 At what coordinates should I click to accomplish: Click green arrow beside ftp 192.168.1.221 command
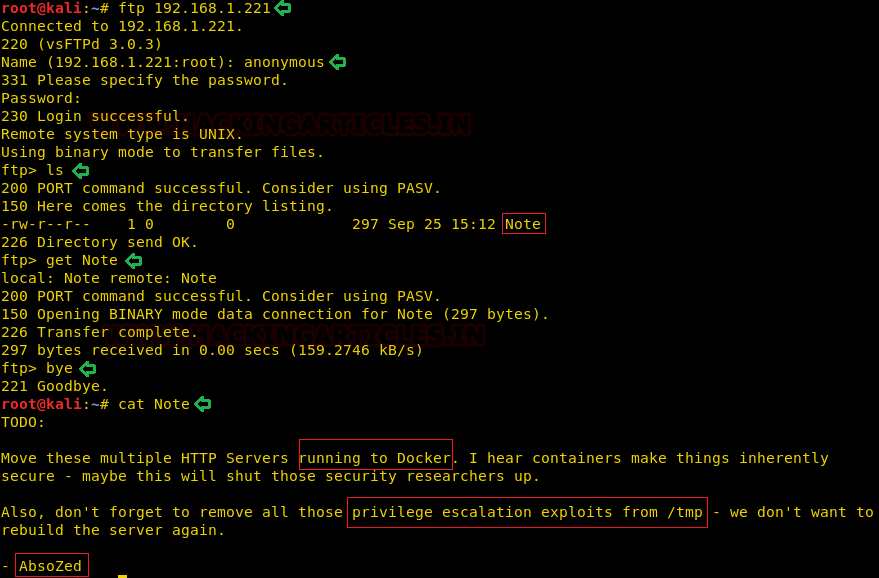point(283,8)
